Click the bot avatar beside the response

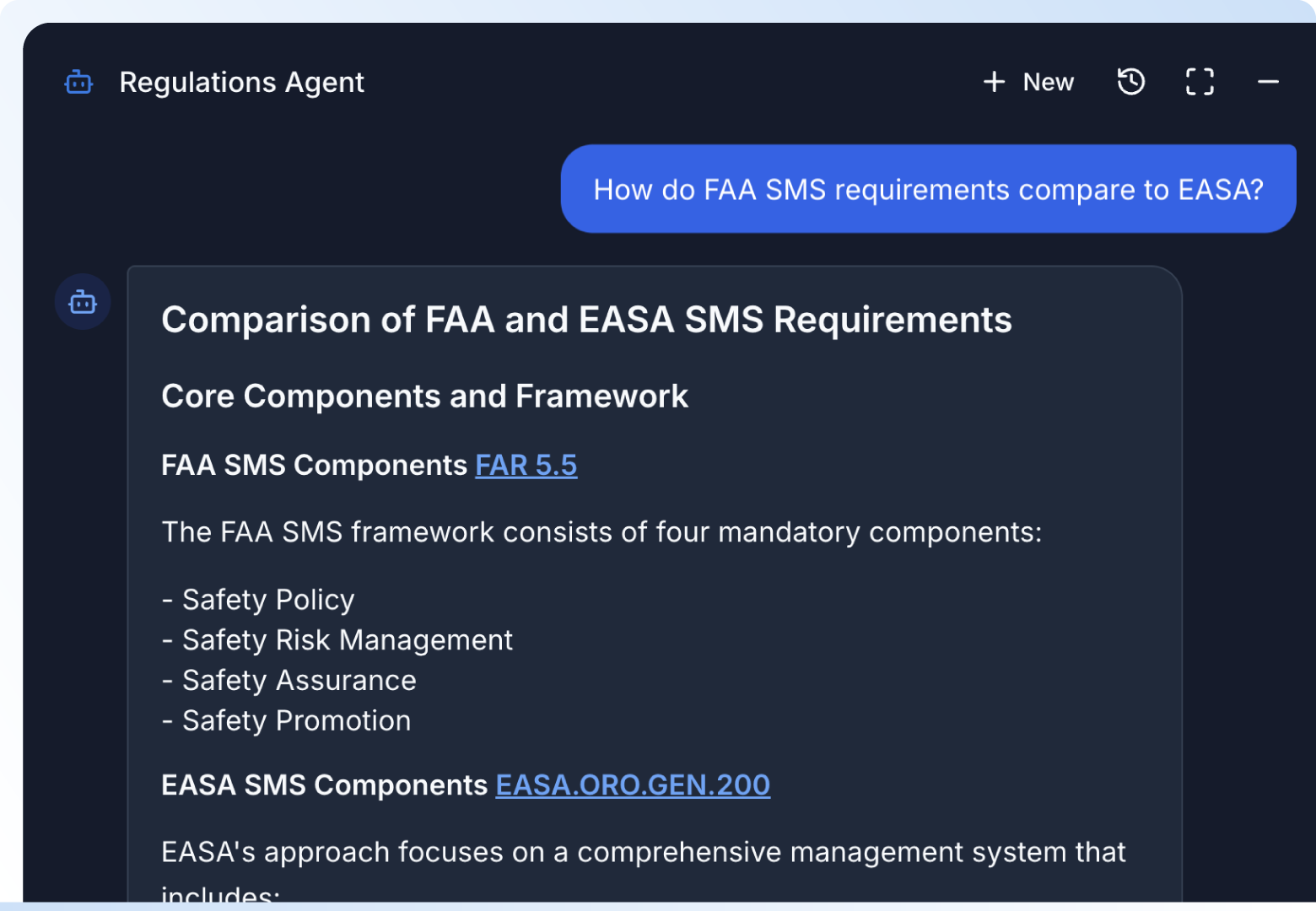[83, 302]
